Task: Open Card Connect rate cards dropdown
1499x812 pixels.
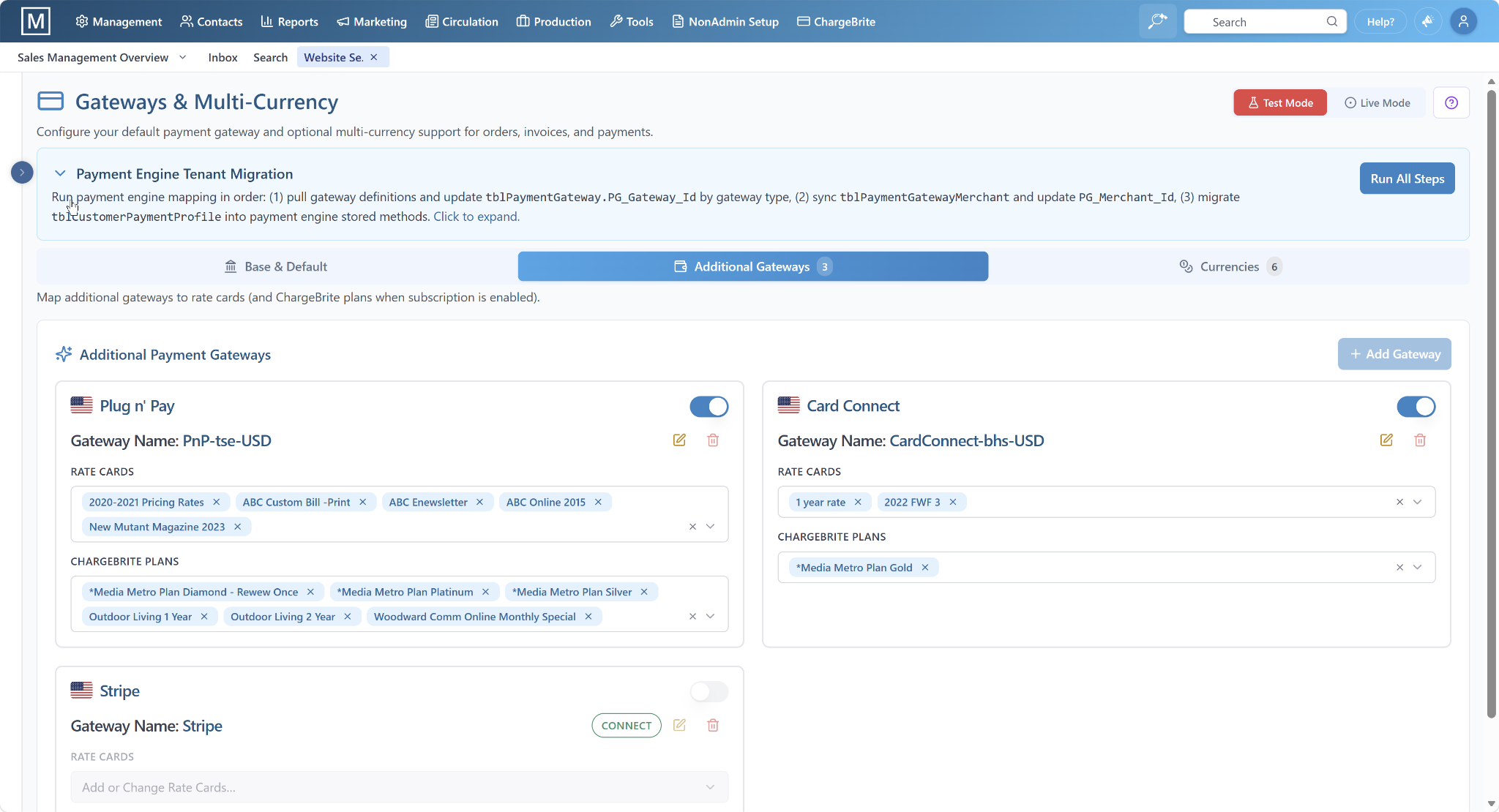Action: (1417, 502)
